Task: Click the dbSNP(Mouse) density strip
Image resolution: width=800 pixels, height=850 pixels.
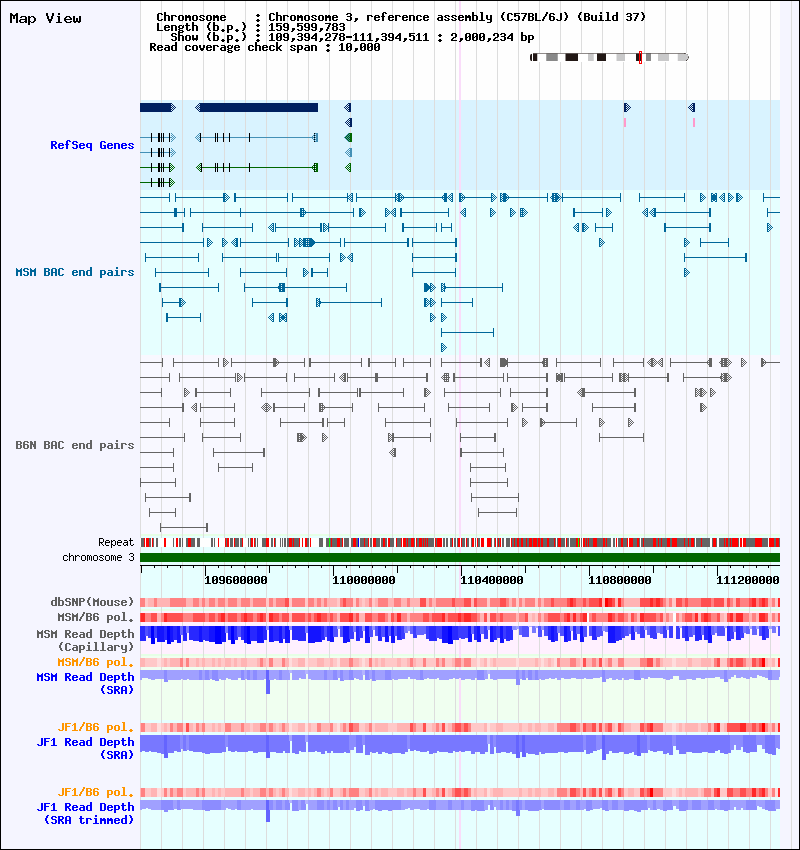Action: [460, 602]
